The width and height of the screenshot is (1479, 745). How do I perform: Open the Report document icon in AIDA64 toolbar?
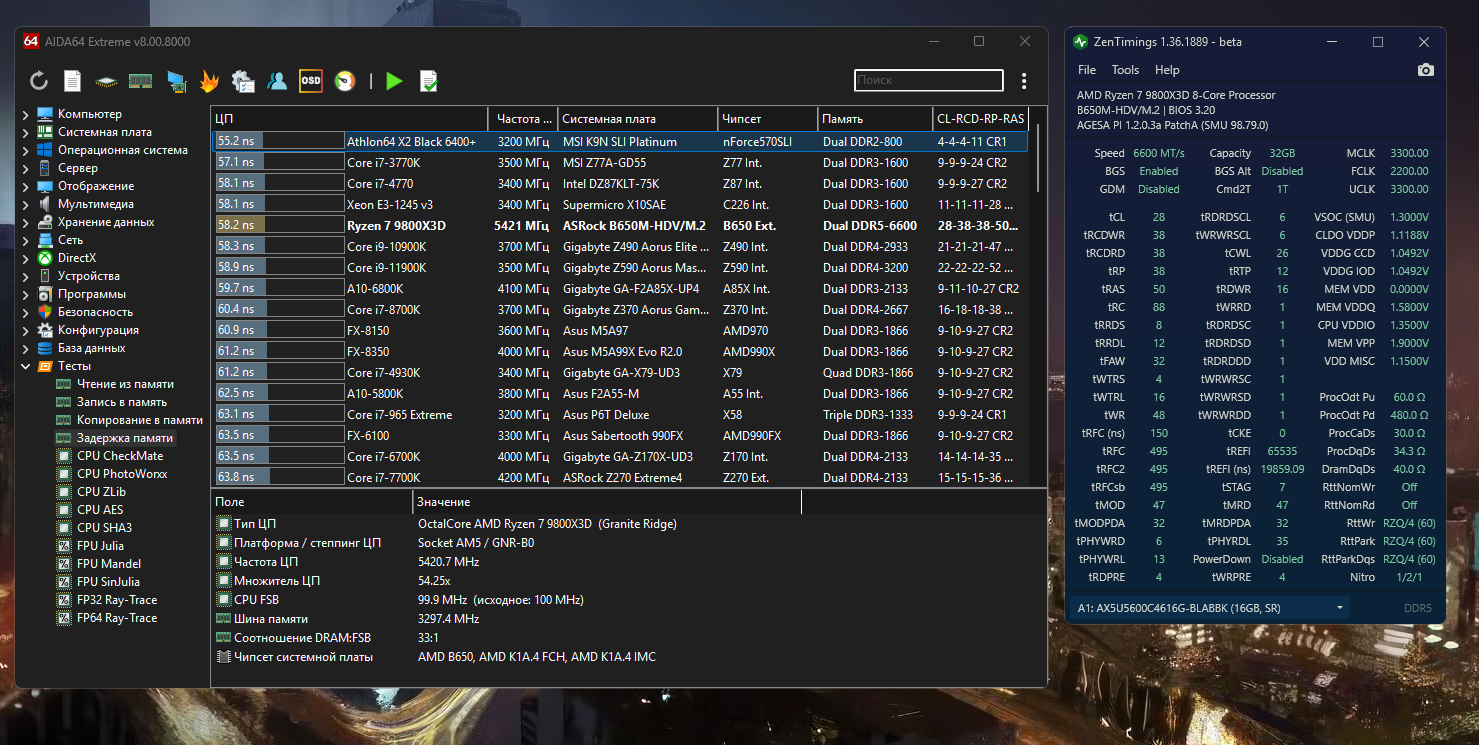72,81
